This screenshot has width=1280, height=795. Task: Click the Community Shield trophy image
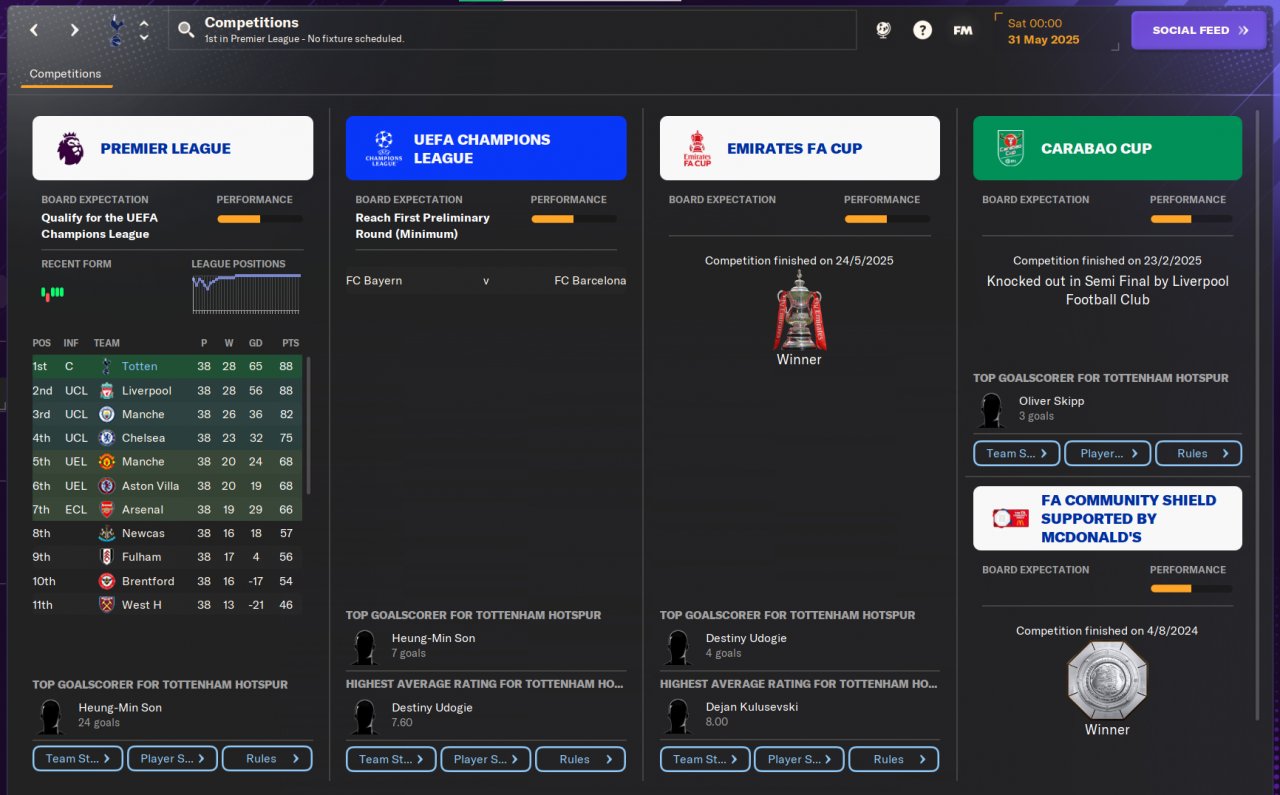tap(1107, 680)
